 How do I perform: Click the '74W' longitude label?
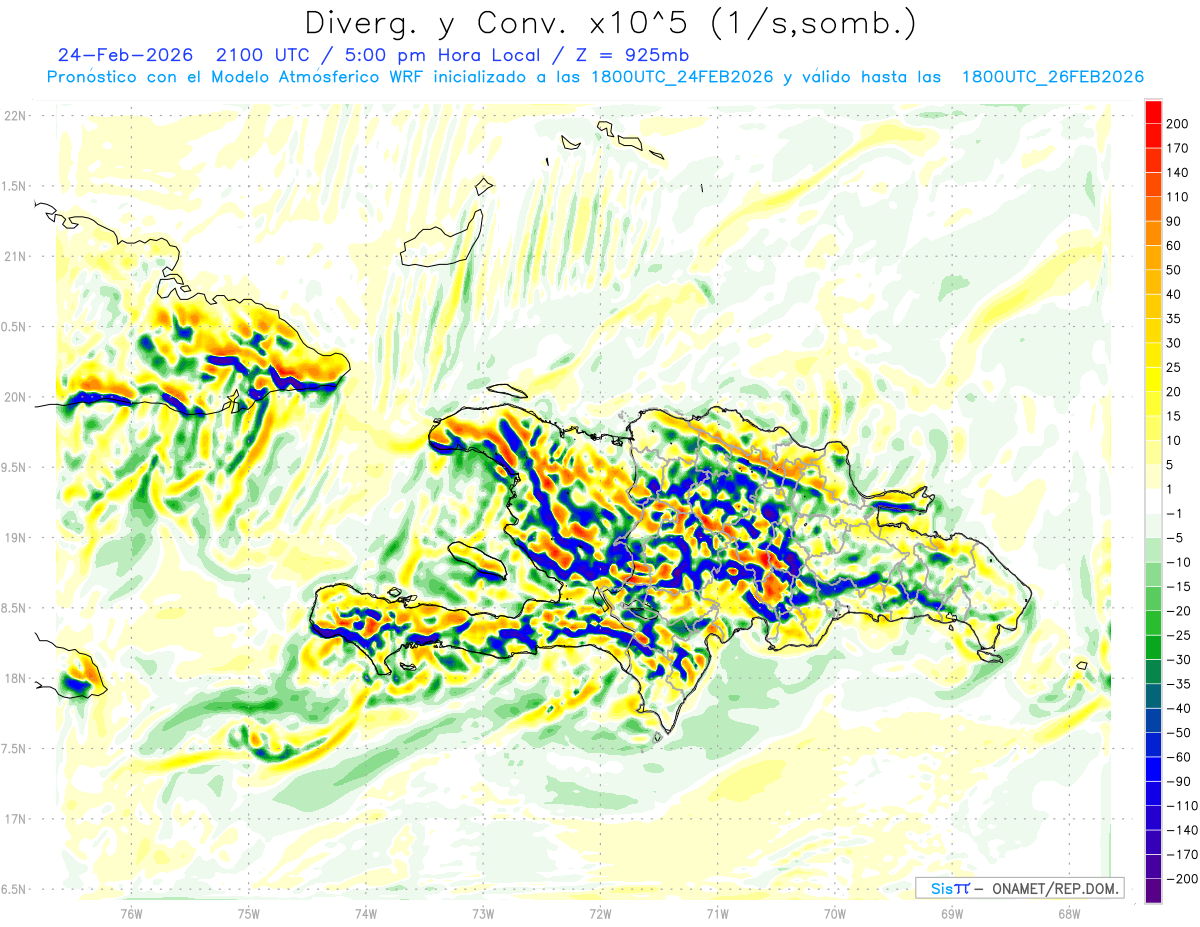365,912
